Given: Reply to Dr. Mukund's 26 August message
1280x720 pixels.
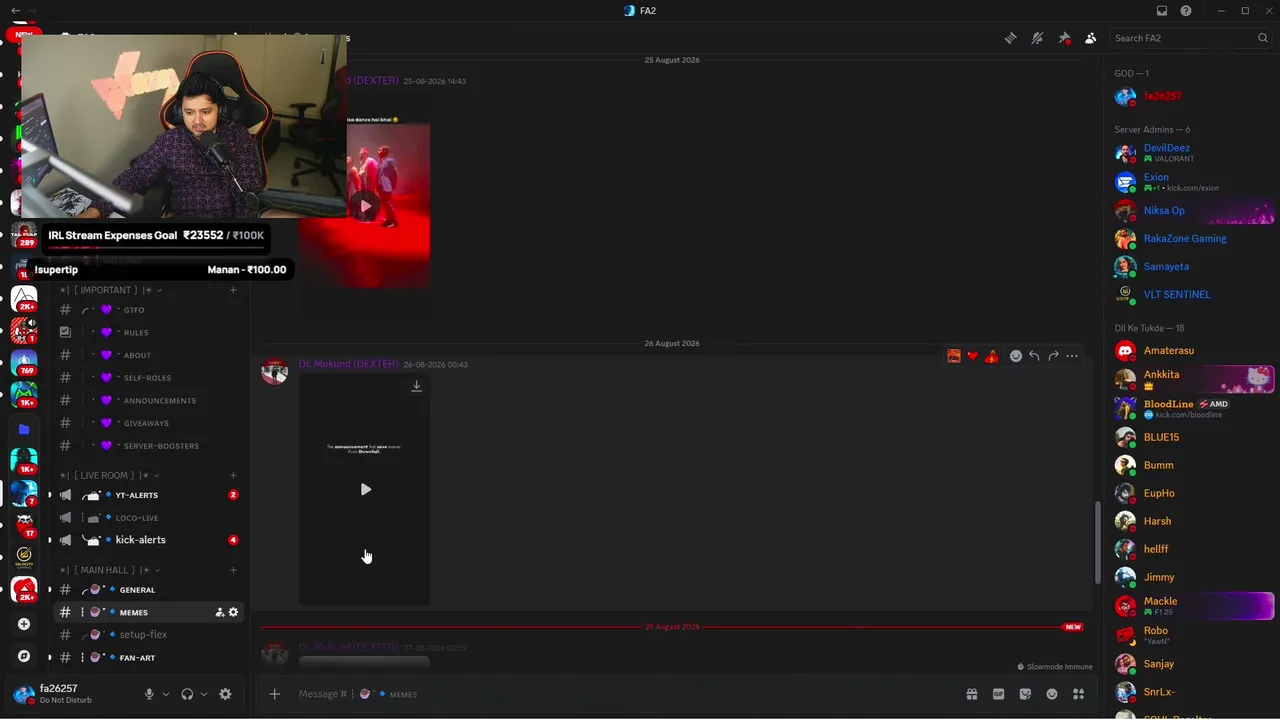Looking at the screenshot, I should (x=1034, y=356).
